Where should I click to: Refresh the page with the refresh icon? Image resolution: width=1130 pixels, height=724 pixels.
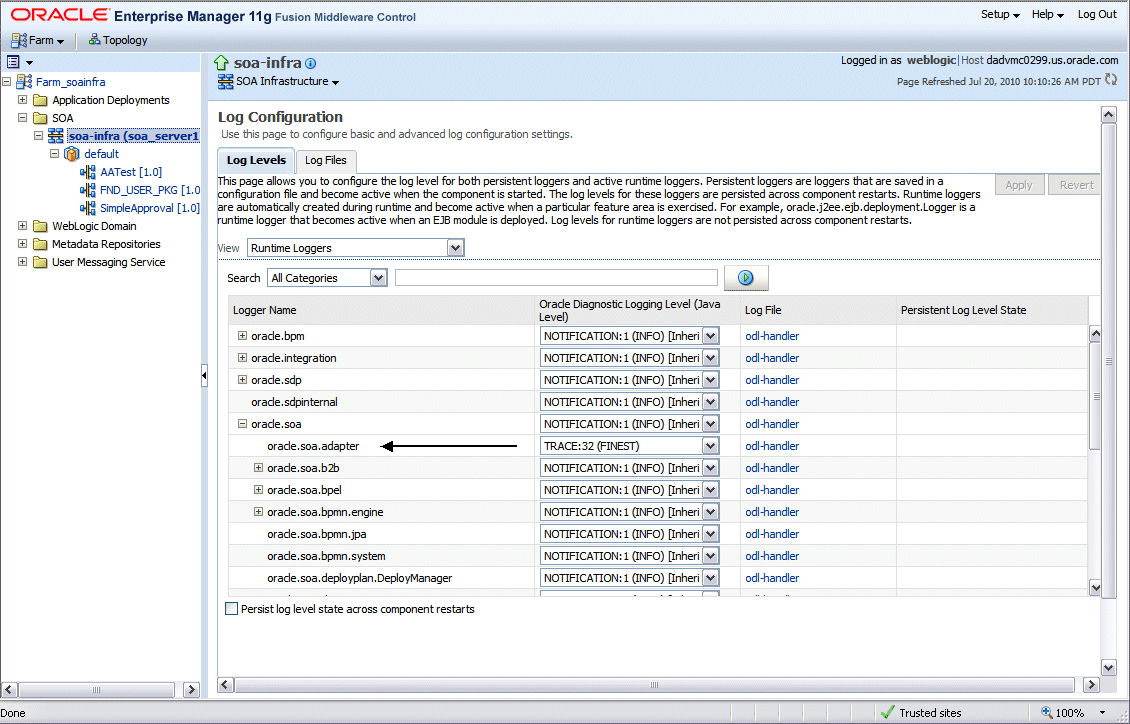tap(1111, 80)
